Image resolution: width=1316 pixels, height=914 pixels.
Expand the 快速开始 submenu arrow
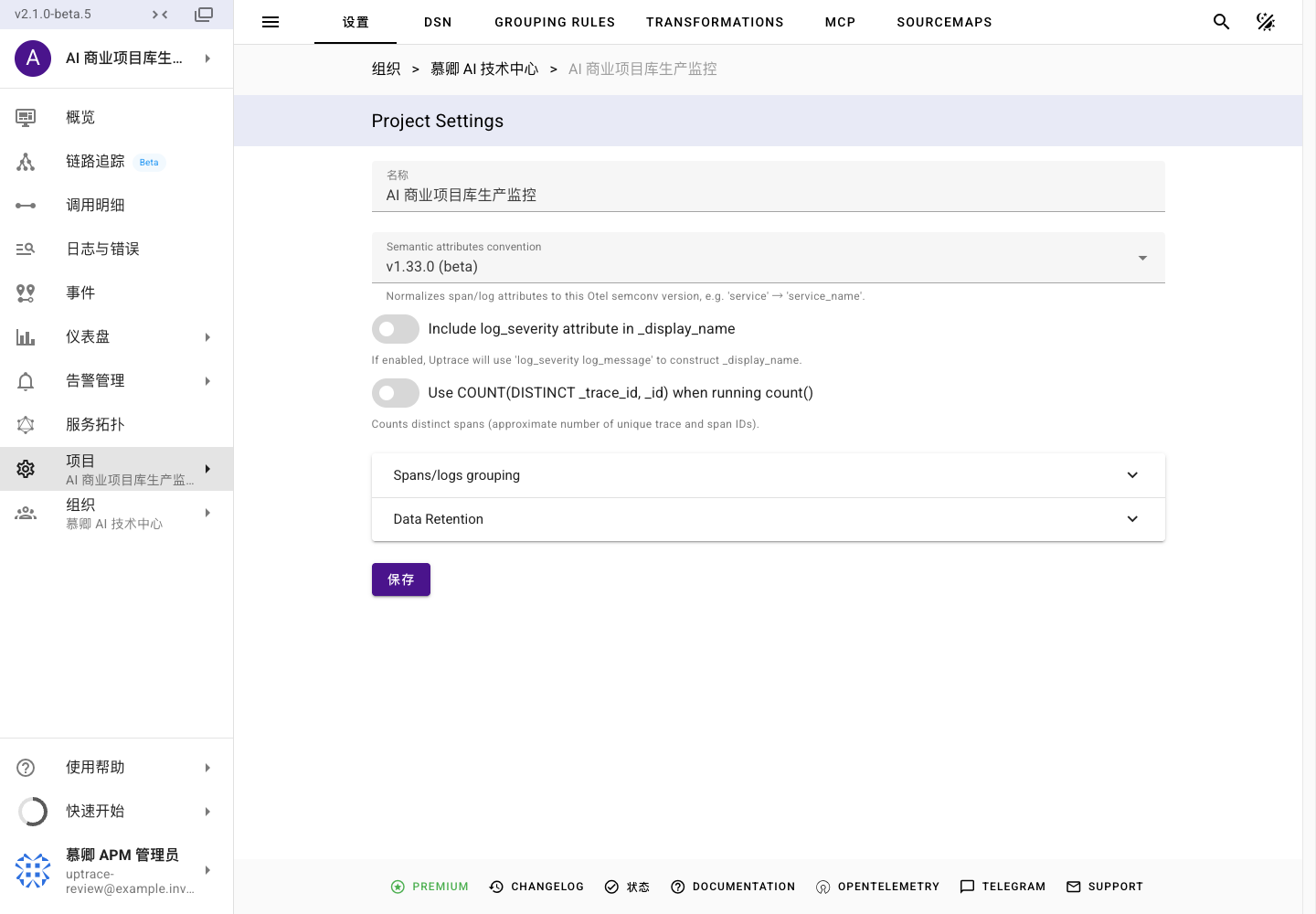[208, 812]
